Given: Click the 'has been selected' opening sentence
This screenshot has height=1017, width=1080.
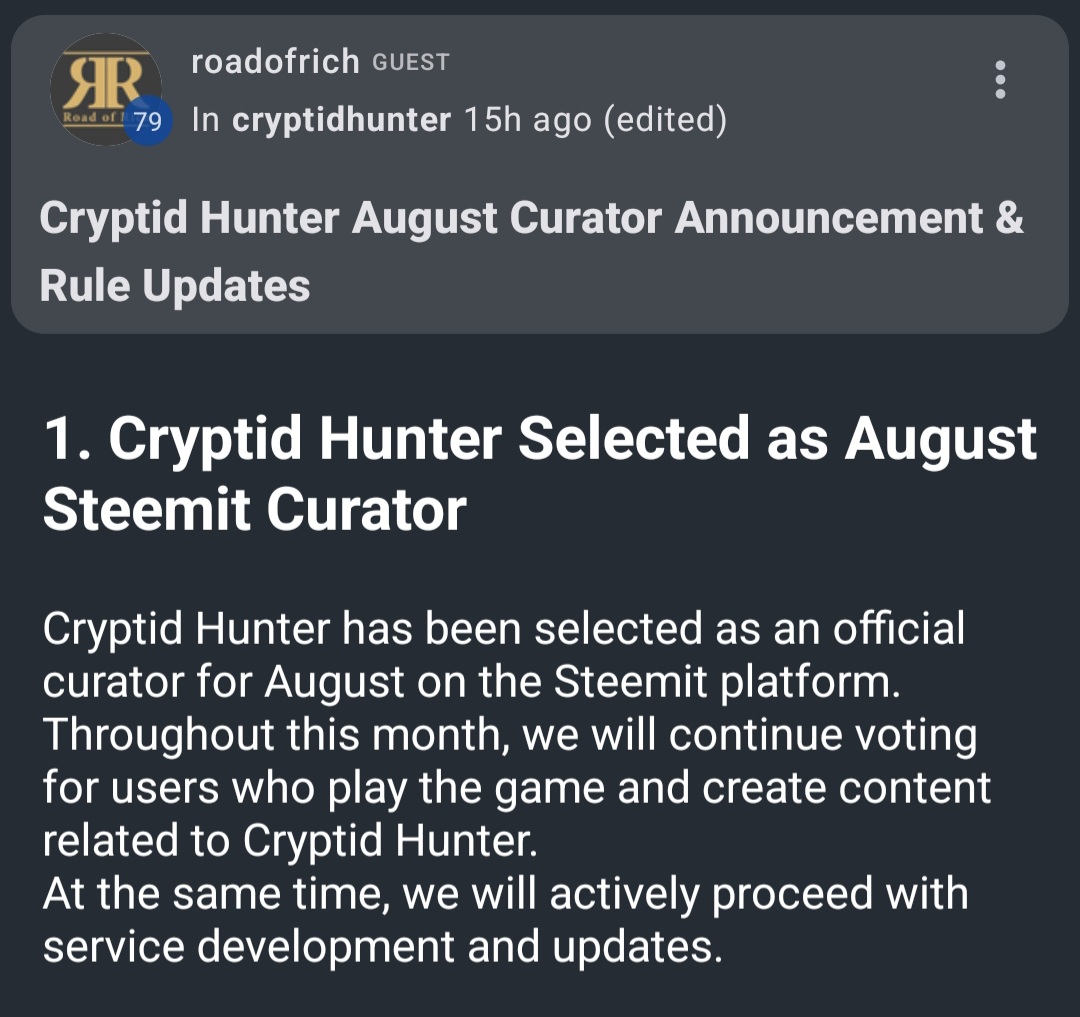Looking at the screenshot, I should click(503, 629).
